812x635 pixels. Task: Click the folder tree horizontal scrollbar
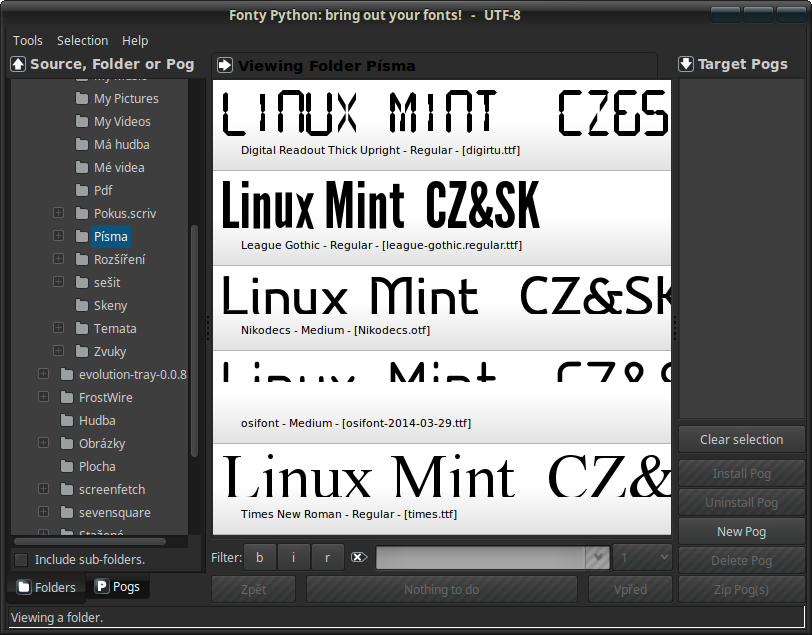pyautogui.click(x=90, y=542)
